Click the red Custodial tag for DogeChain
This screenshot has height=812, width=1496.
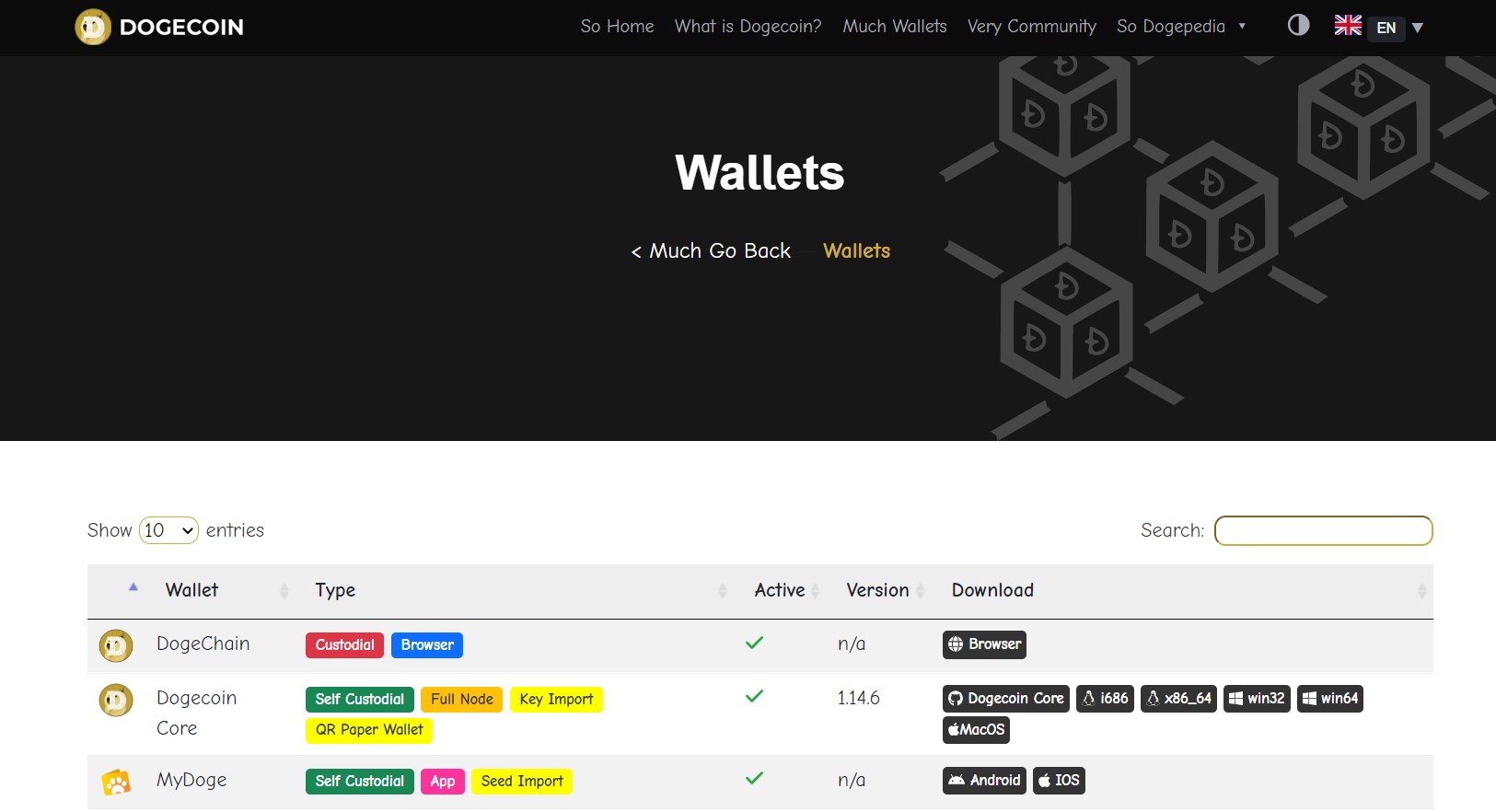(x=345, y=644)
